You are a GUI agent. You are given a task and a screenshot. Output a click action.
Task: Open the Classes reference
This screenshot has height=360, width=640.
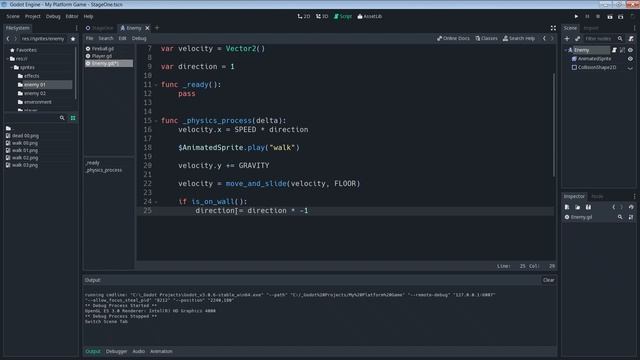point(486,38)
